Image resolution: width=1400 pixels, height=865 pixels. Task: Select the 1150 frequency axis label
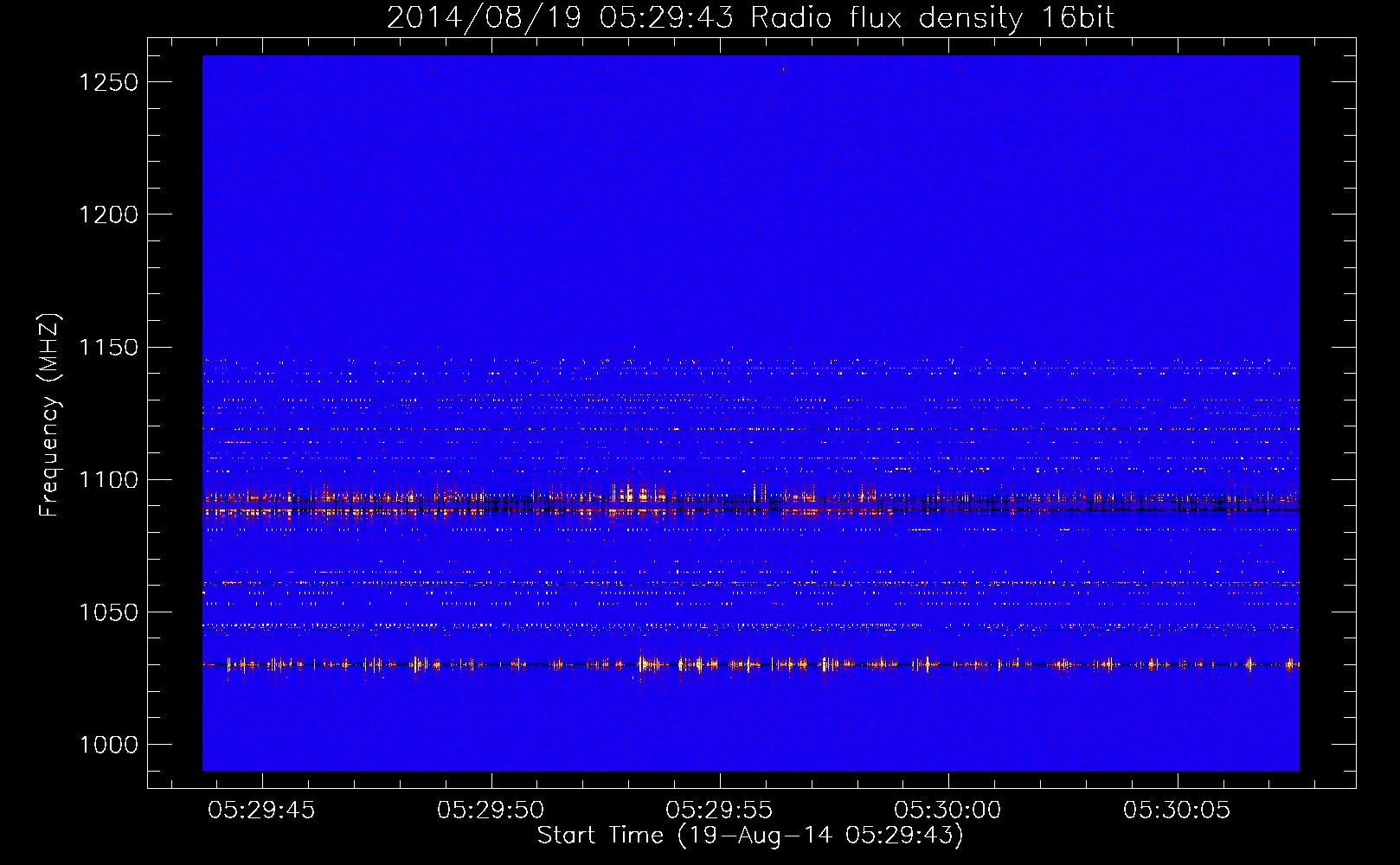pyautogui.click(x=108, y=347)
